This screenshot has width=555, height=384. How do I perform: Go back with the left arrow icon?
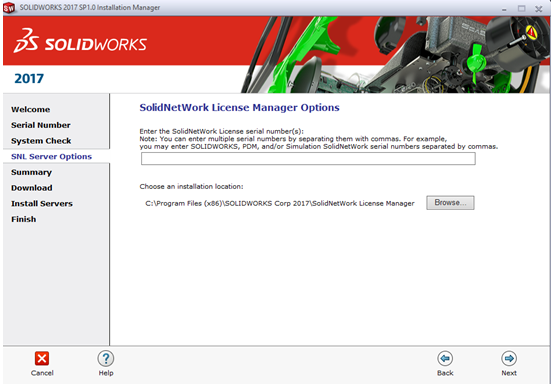[x=445, y=359]
